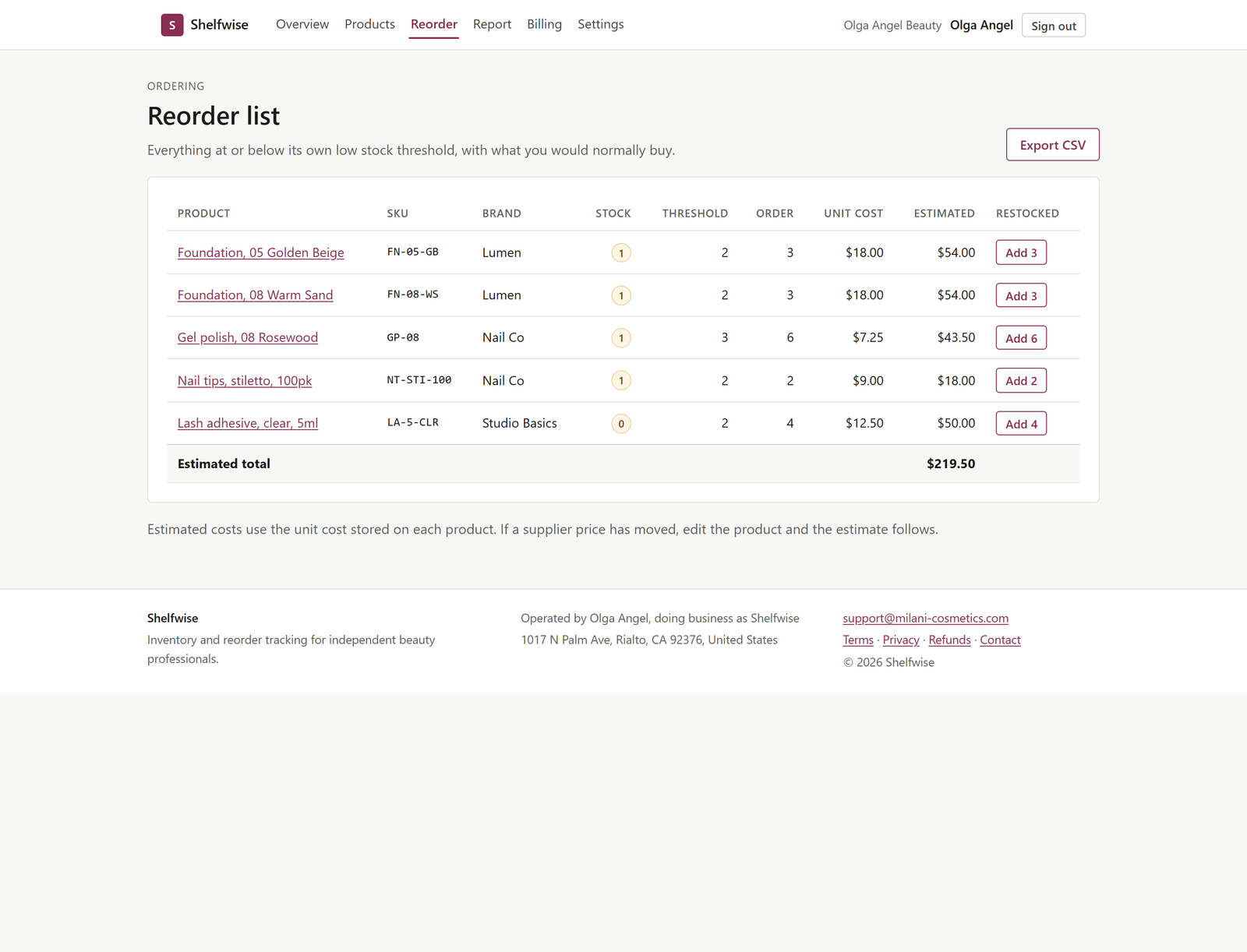Click the $43.50 estimated cost
1247x952 pixels.
pyautogui.click(x=956, y=337)
